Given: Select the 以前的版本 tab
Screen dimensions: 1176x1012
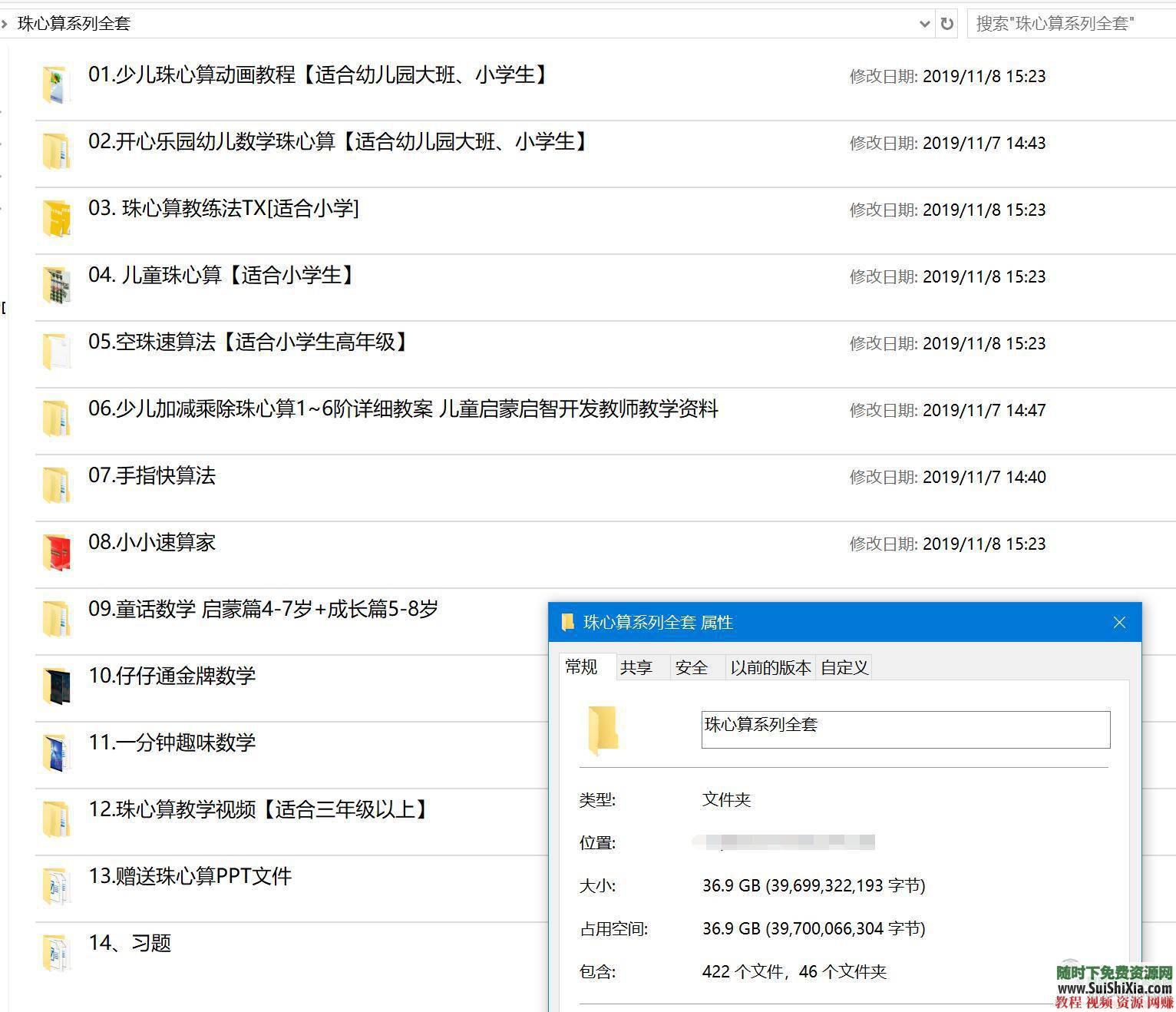Looking at the screenshot, I should tap(770, 667).
